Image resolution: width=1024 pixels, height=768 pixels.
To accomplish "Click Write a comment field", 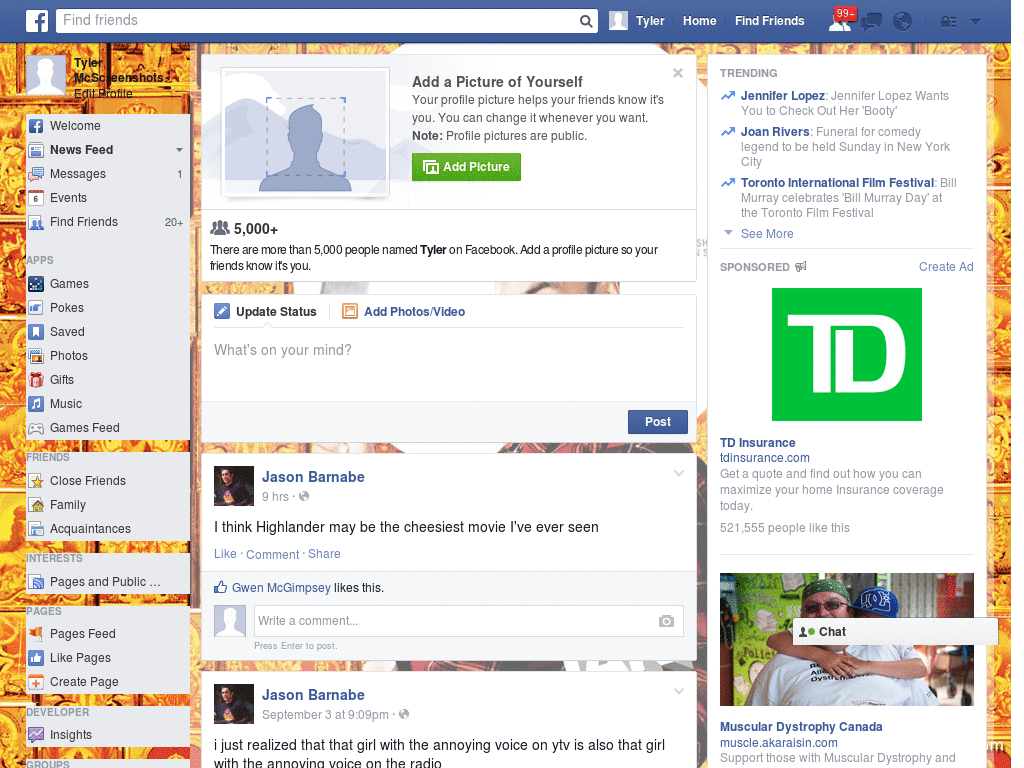I will click(468, 621).
